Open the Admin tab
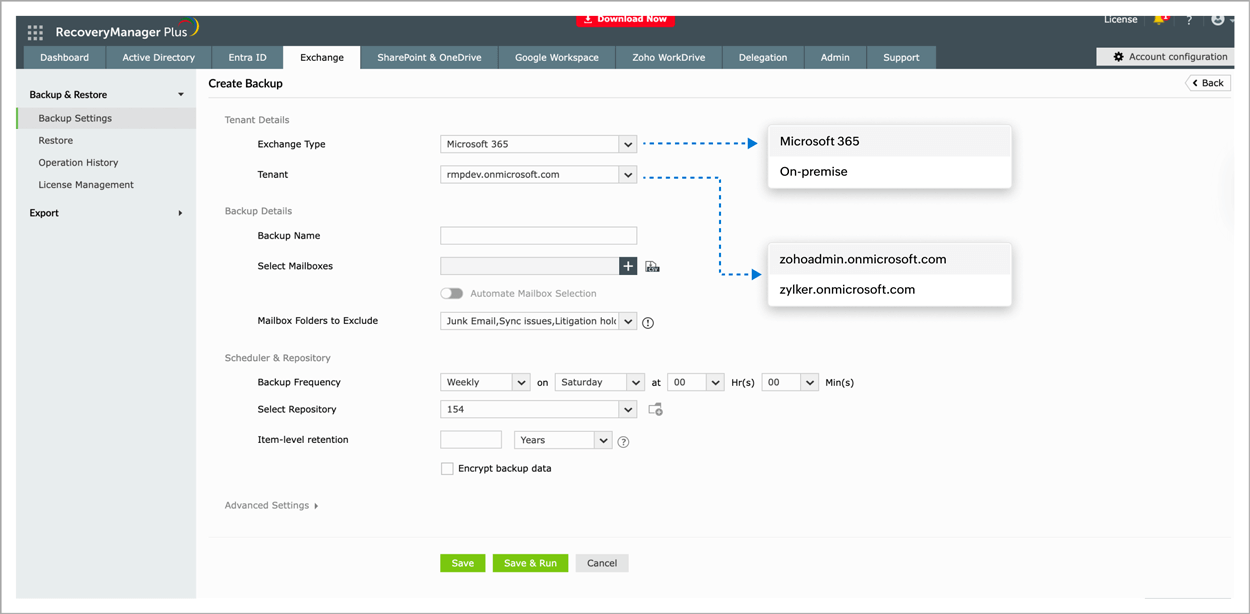1250x614 pixels. [x=835, y=58]
